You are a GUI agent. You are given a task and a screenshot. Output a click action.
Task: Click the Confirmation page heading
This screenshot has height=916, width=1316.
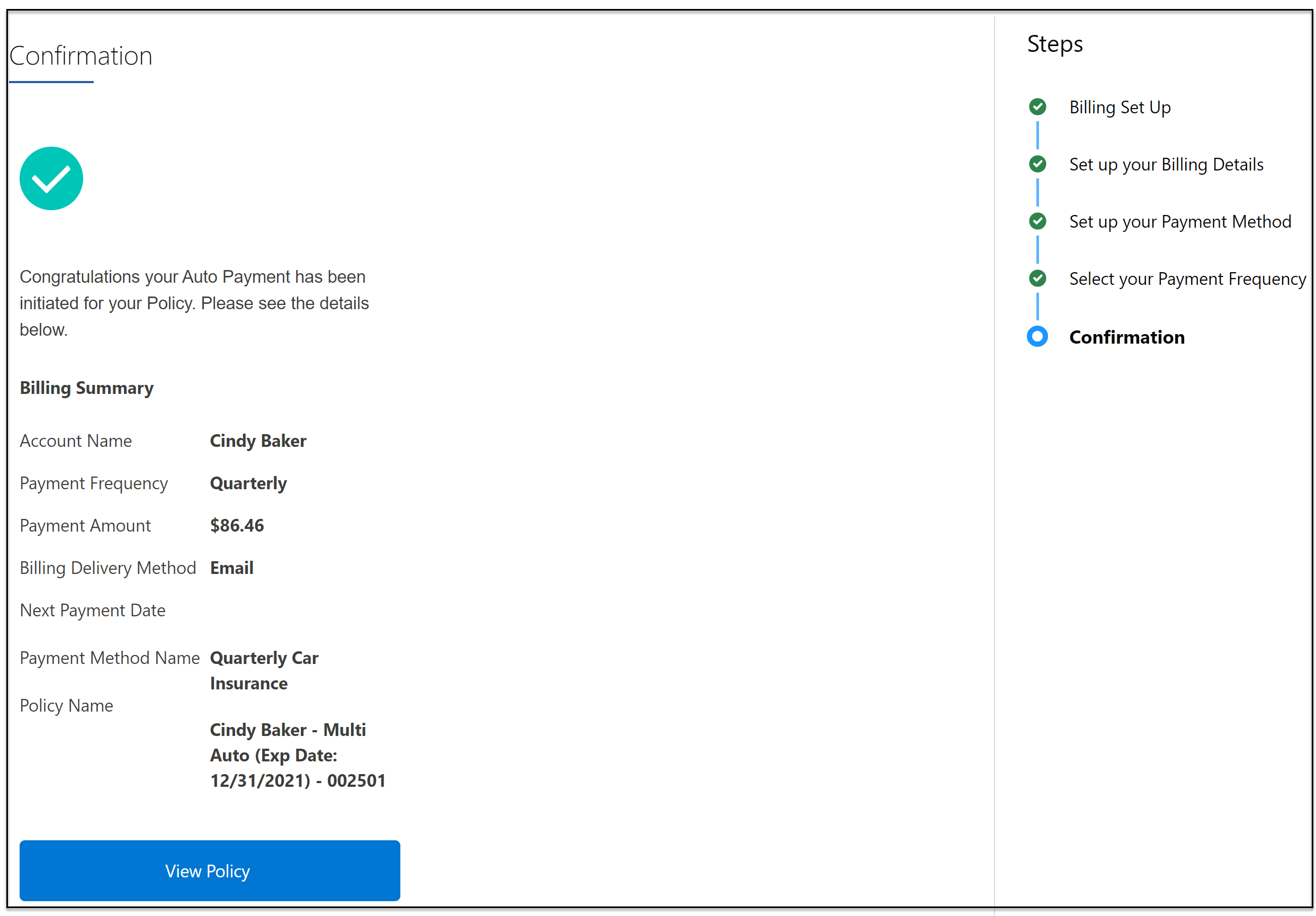(81, 56)
